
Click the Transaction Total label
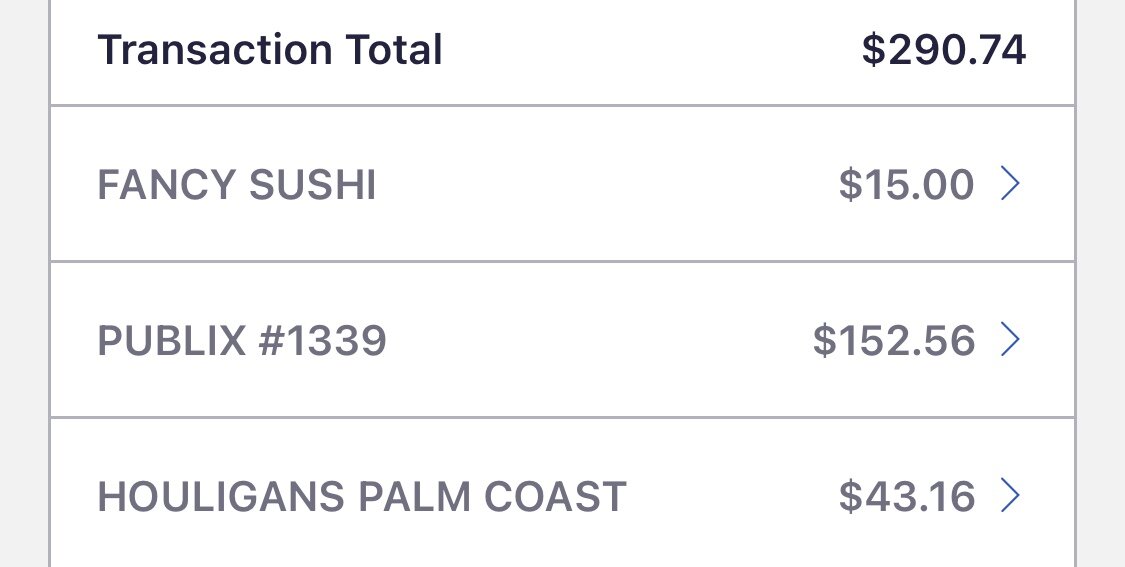[270, 50]
